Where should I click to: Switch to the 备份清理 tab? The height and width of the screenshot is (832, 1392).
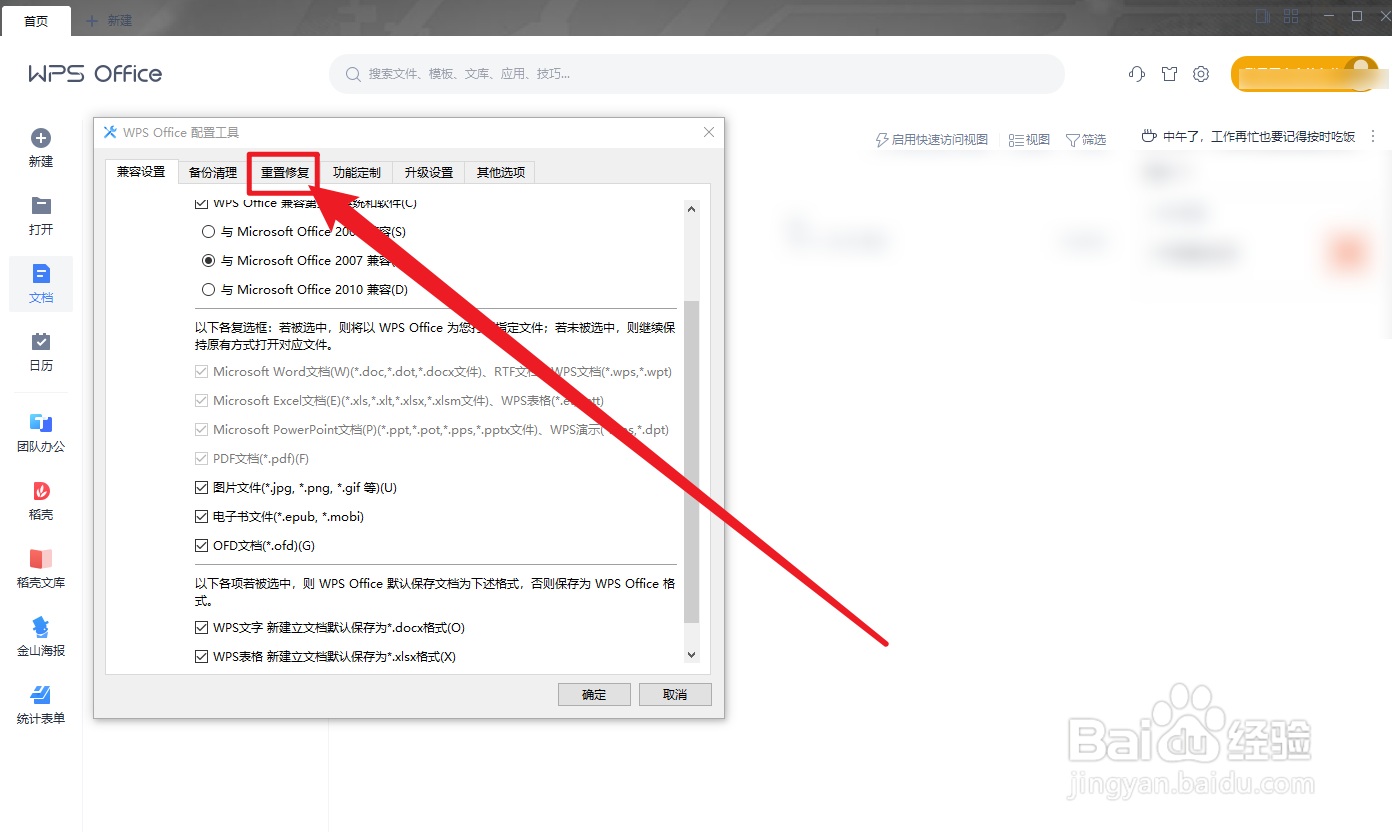click(213, 173)
